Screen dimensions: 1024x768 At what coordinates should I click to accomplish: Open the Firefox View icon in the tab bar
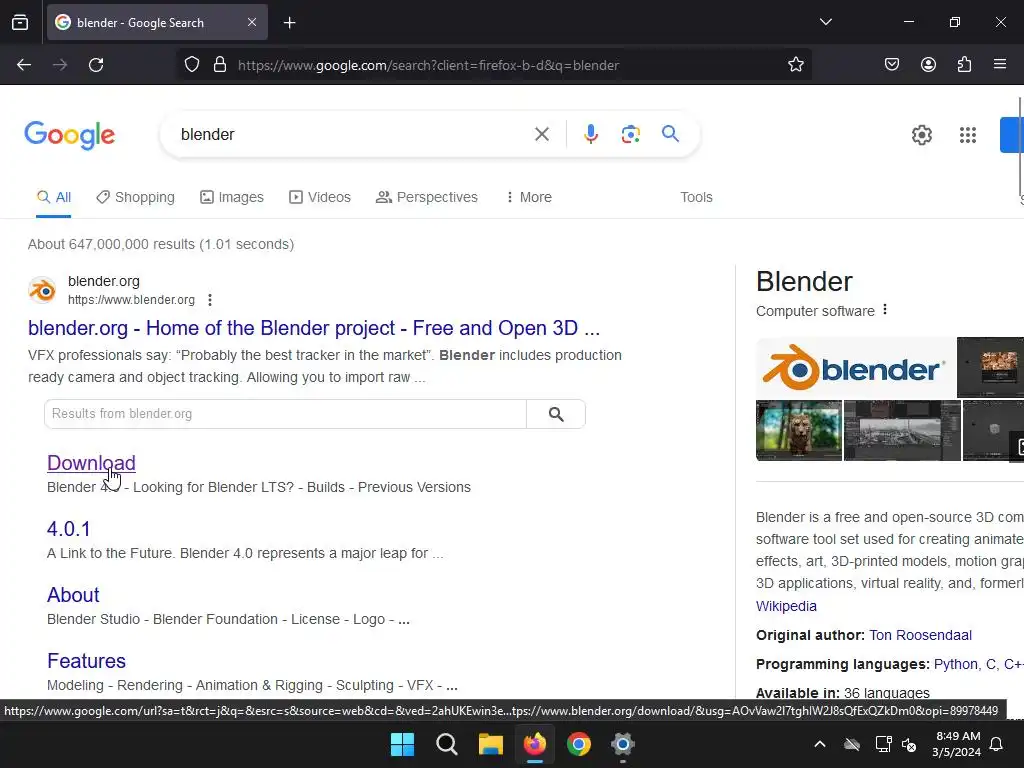point(20,22)
